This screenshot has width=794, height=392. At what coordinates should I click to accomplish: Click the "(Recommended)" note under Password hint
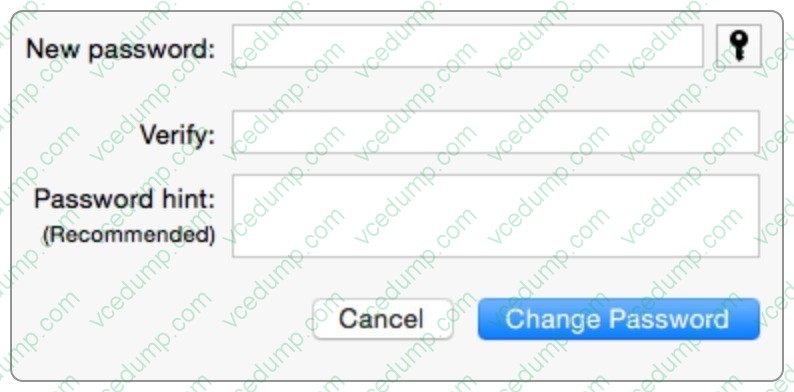click(x=129, y=235)
